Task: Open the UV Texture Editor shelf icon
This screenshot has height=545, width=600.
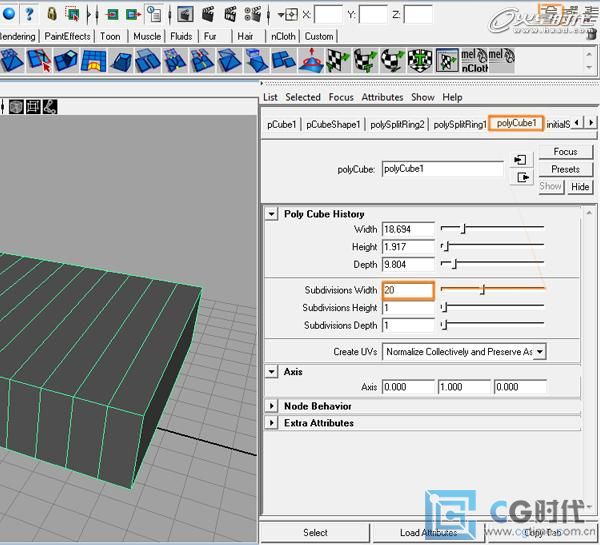Action: point(447,60)
